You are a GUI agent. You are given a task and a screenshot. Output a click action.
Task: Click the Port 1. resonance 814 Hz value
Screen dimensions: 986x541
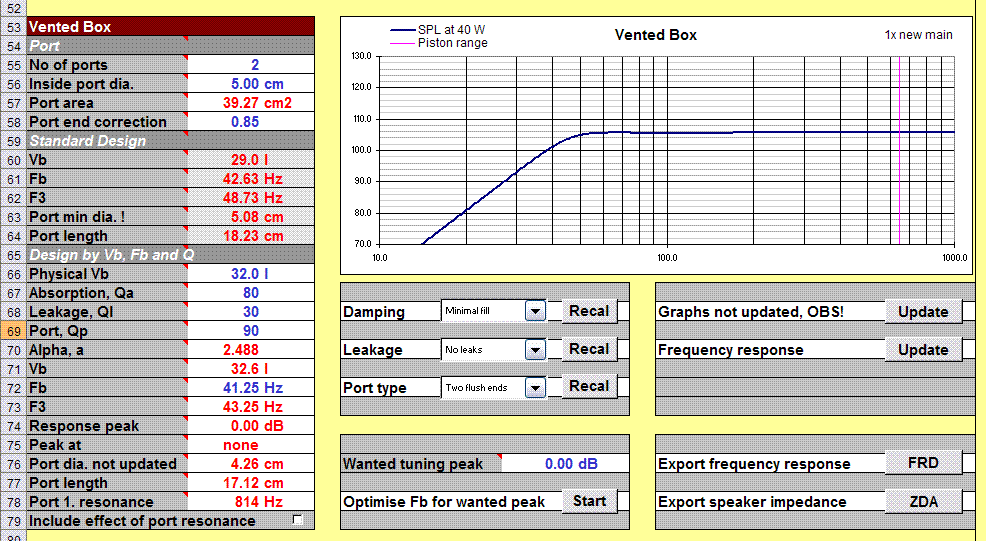pyautogui.click(x=251, y=502)
